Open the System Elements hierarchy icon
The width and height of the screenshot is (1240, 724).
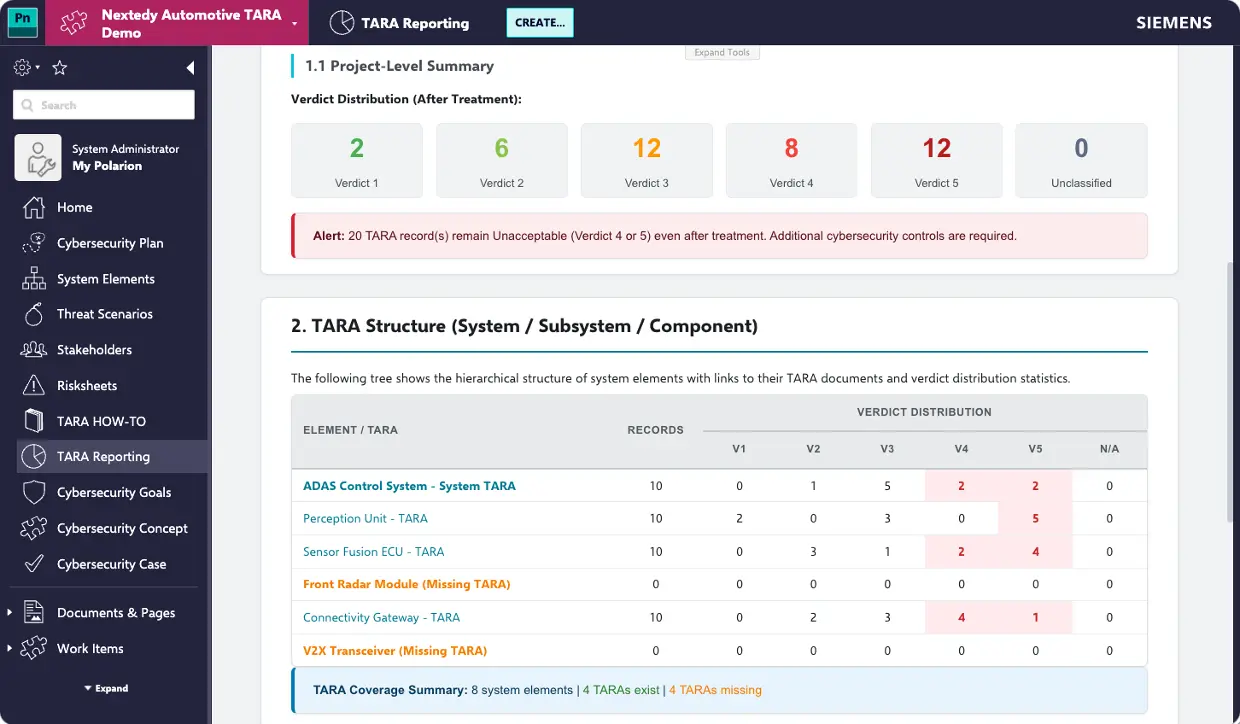(34, 279)
